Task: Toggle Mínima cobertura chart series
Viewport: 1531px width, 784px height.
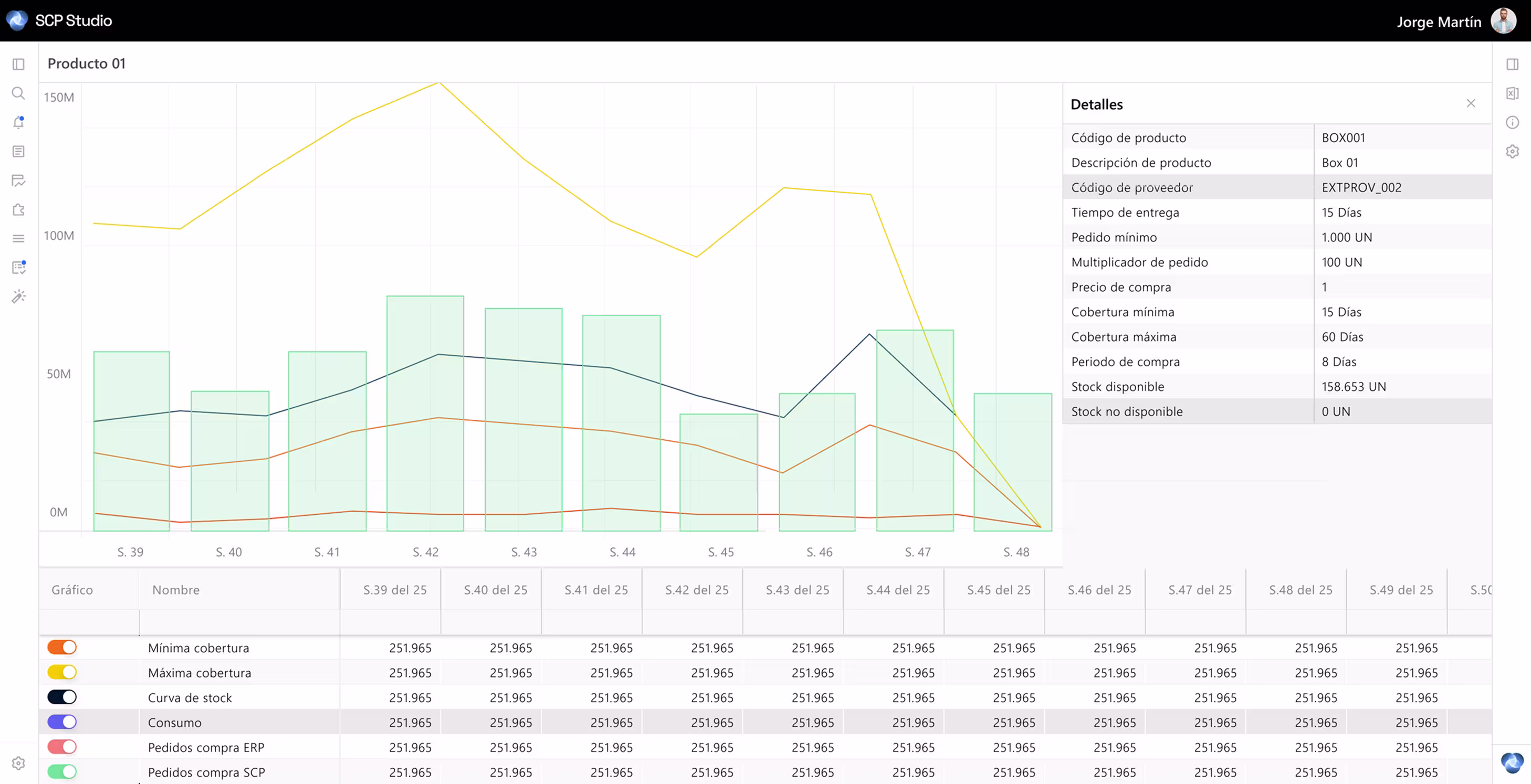Action: coord(62,648)
